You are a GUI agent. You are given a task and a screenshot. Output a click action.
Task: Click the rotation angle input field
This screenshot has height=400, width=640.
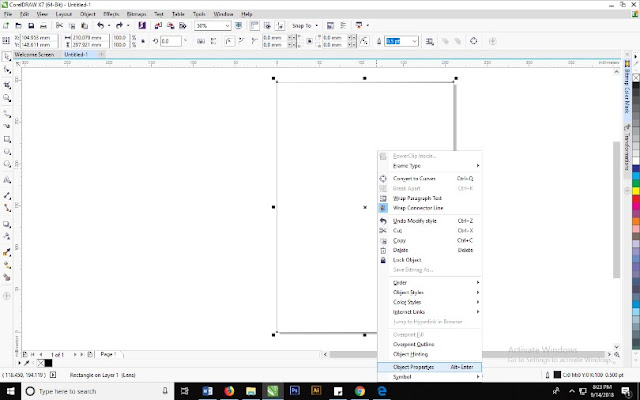tap(171, 41)
